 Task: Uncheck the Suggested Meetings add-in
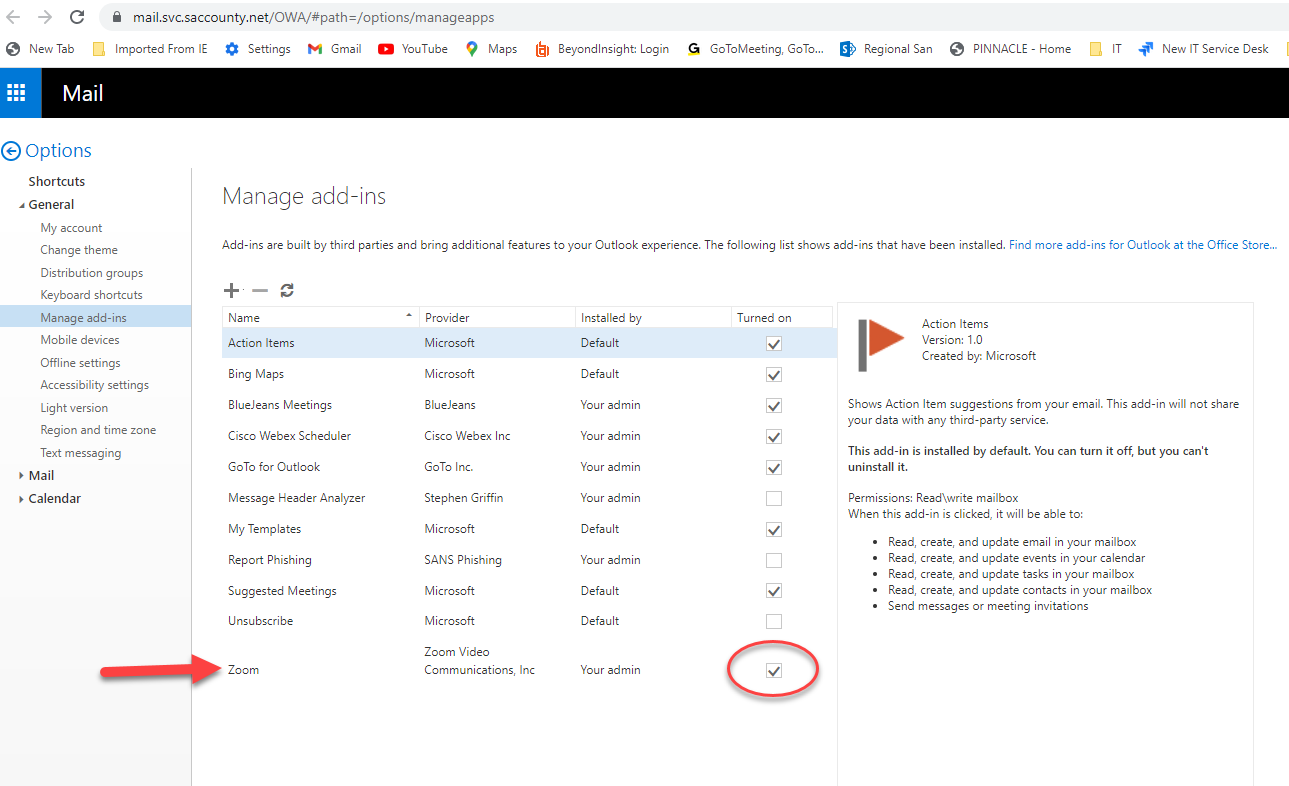[x=773, y=591]
